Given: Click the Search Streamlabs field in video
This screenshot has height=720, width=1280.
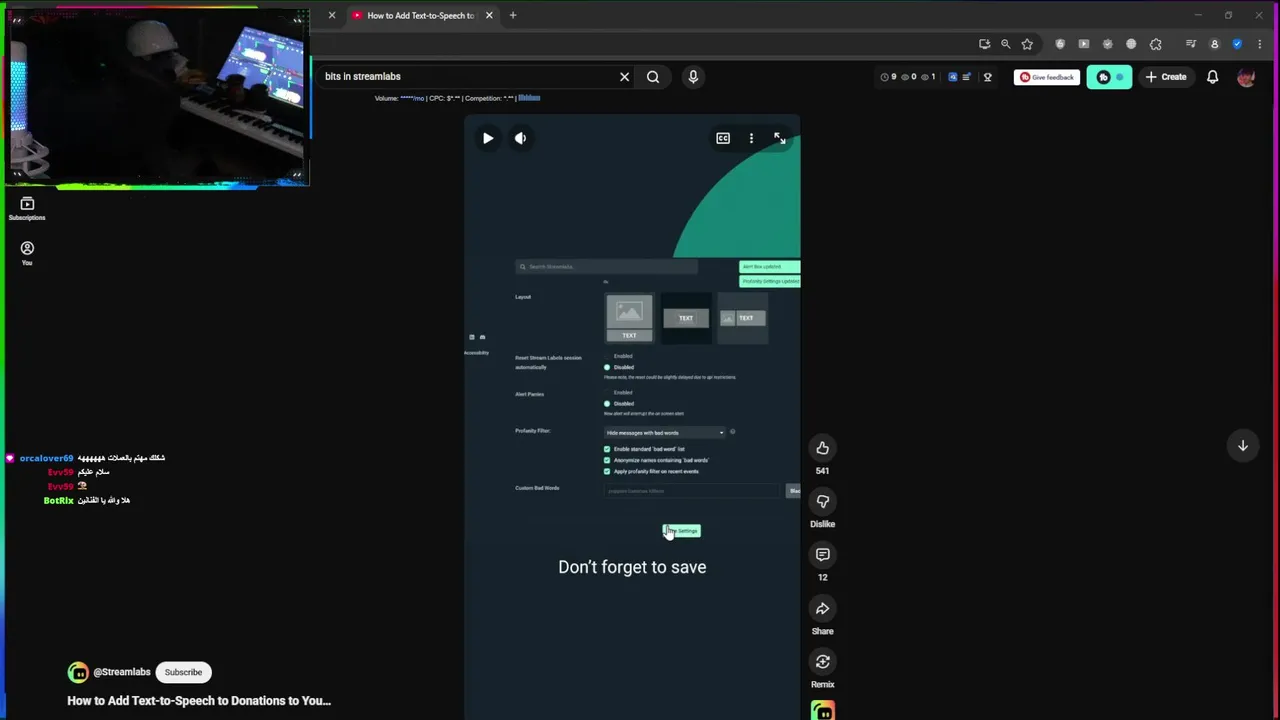Looking at the screenshot, I should [606, 267].
